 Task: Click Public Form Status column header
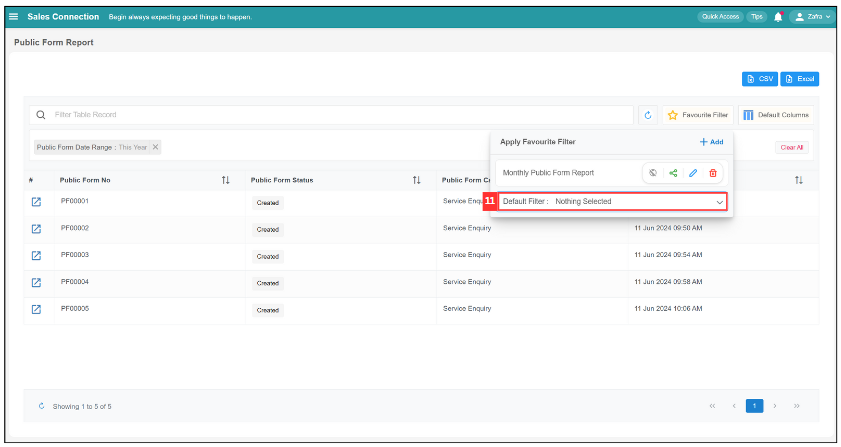[282, 180]
